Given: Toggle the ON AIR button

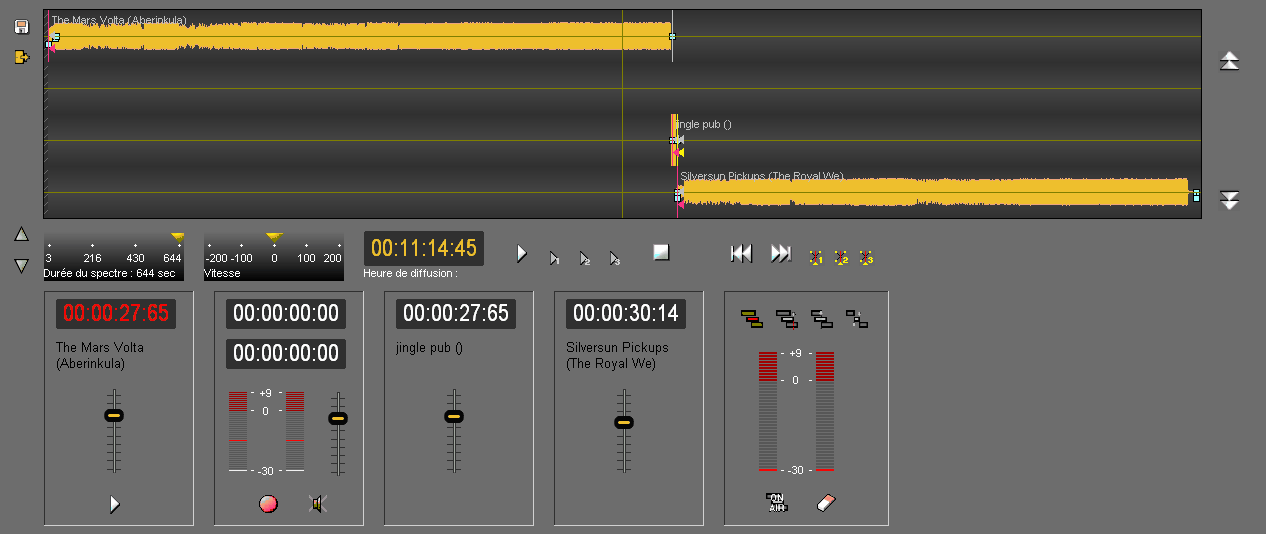Looking at the screenshot, I should [776, 502].
